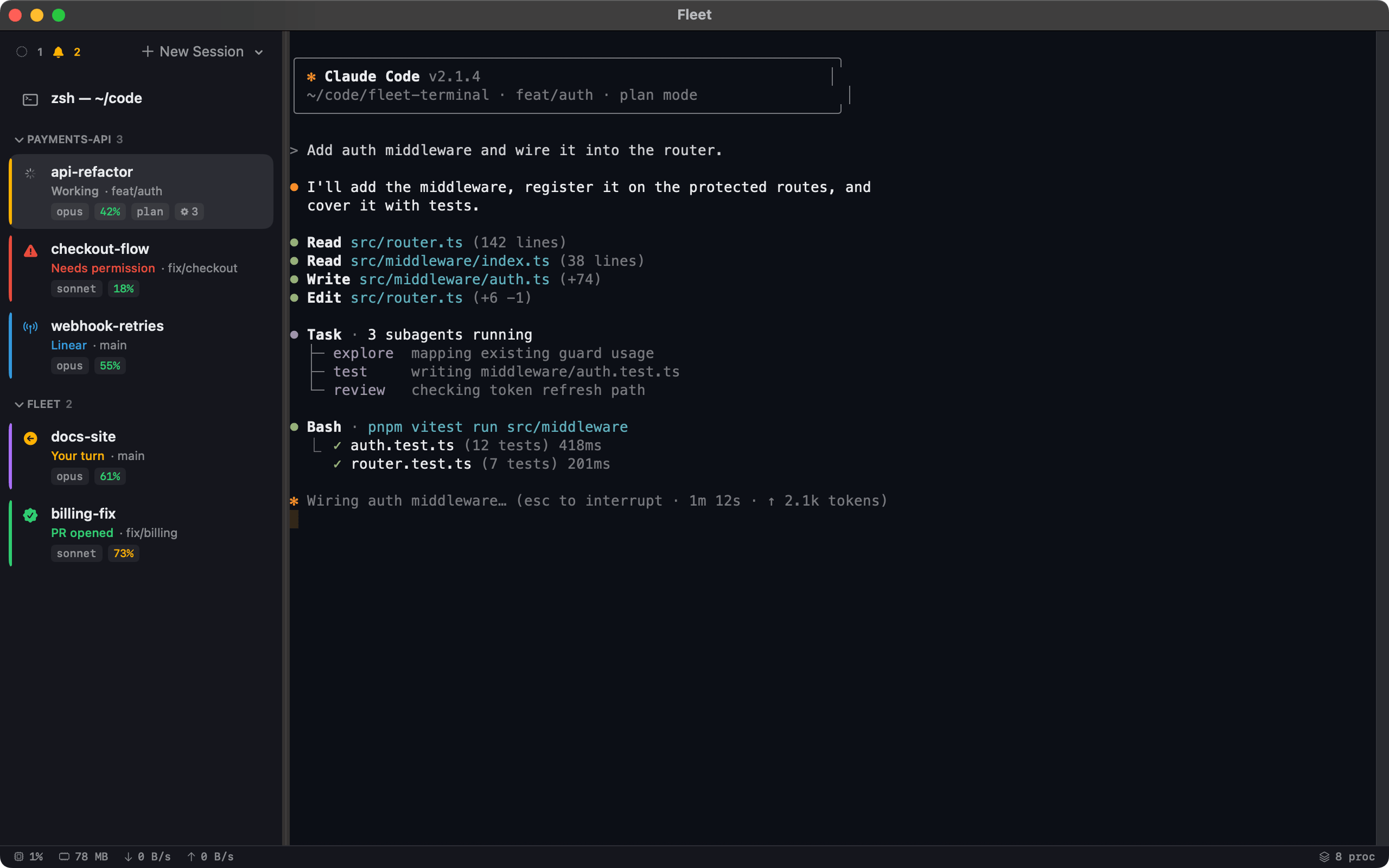Click the download speed arrow icon
The image size is (1389, 868).
(x=128, y=857)
